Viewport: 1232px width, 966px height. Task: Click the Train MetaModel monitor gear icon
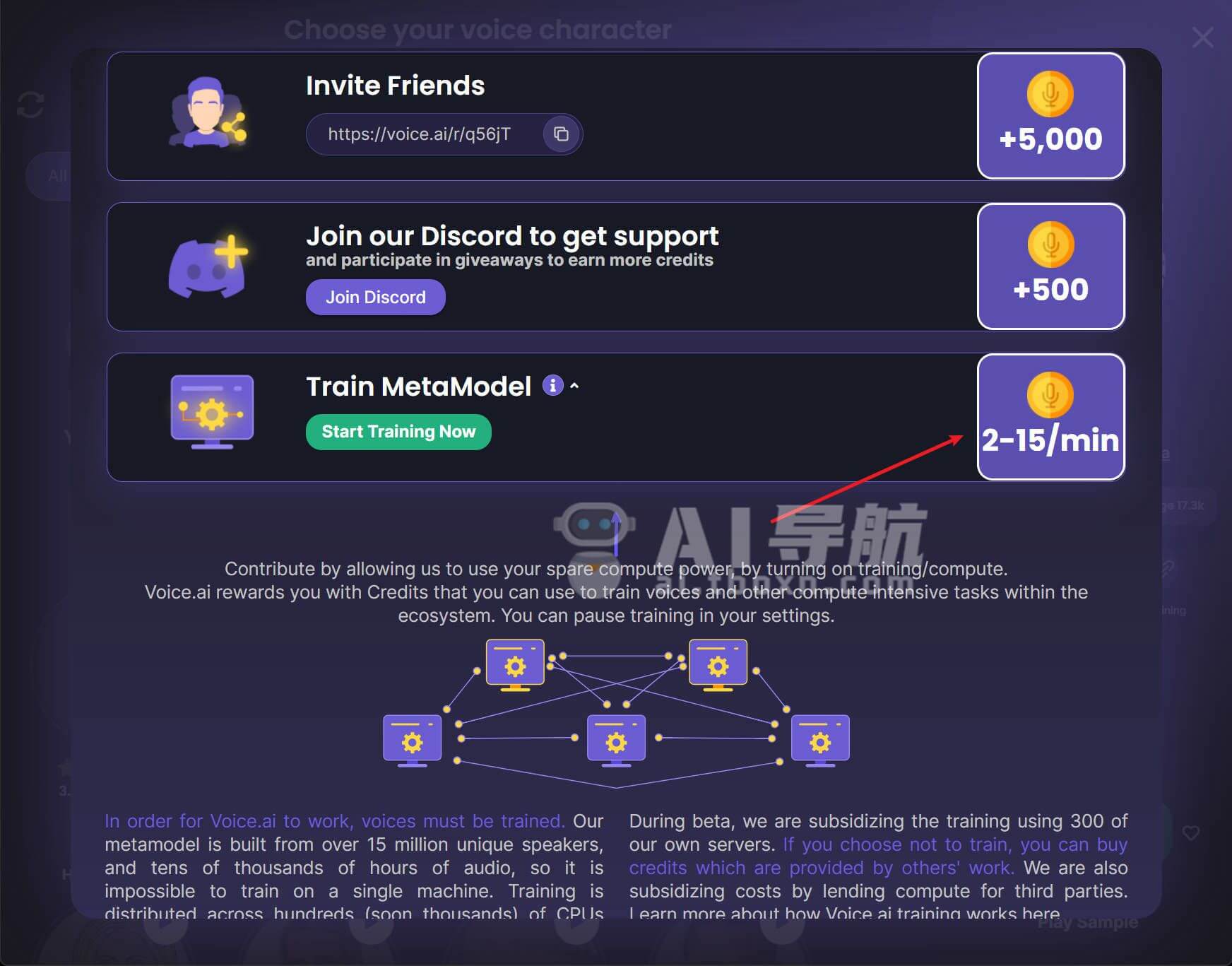point(212,411)
